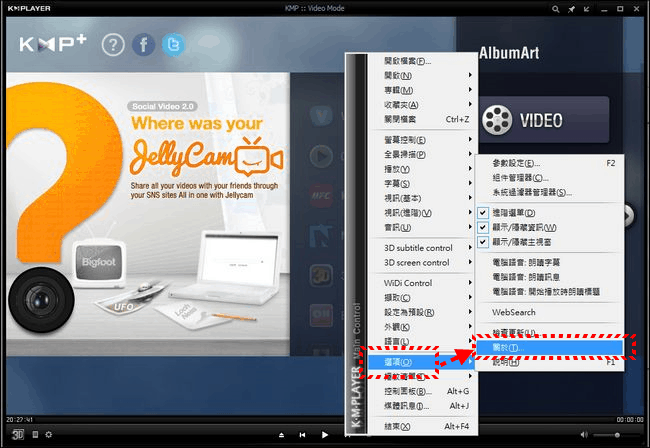This screenshot has height=448, width=650.
Task: Click the VIDEO panel button
Action: [x=544, y=120]
